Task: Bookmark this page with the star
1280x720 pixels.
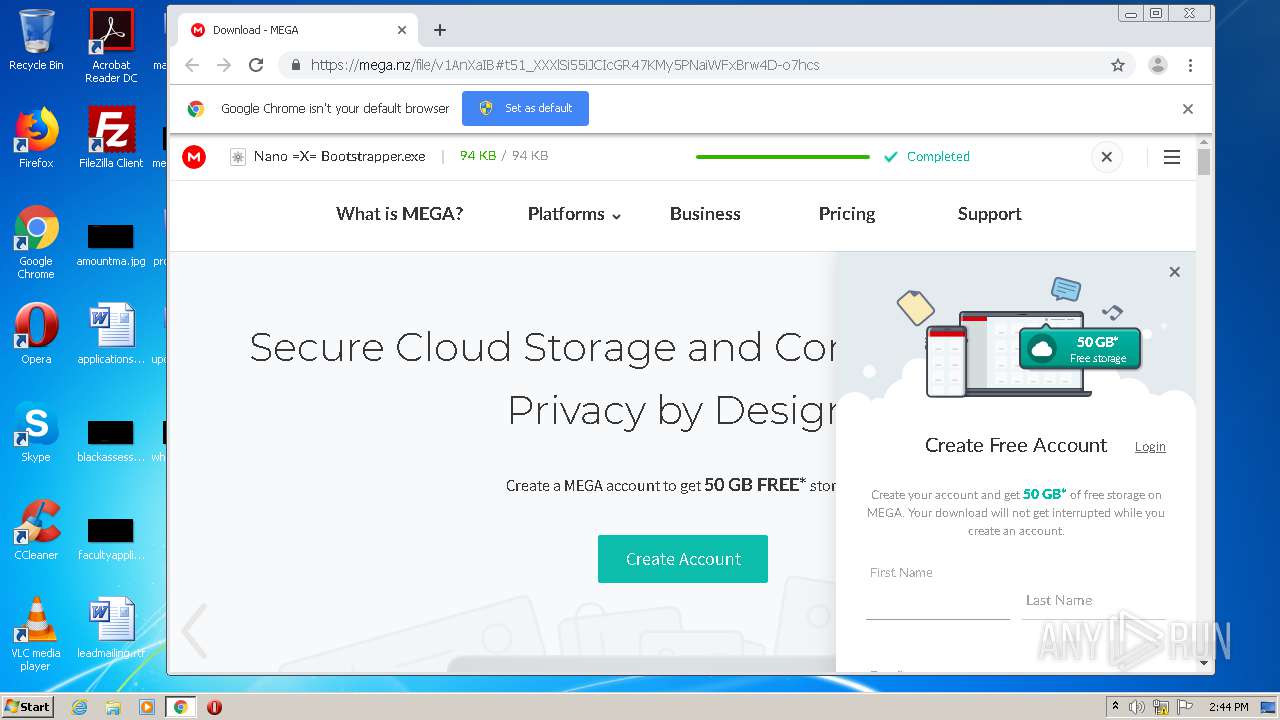Action: pos(1118,65)
